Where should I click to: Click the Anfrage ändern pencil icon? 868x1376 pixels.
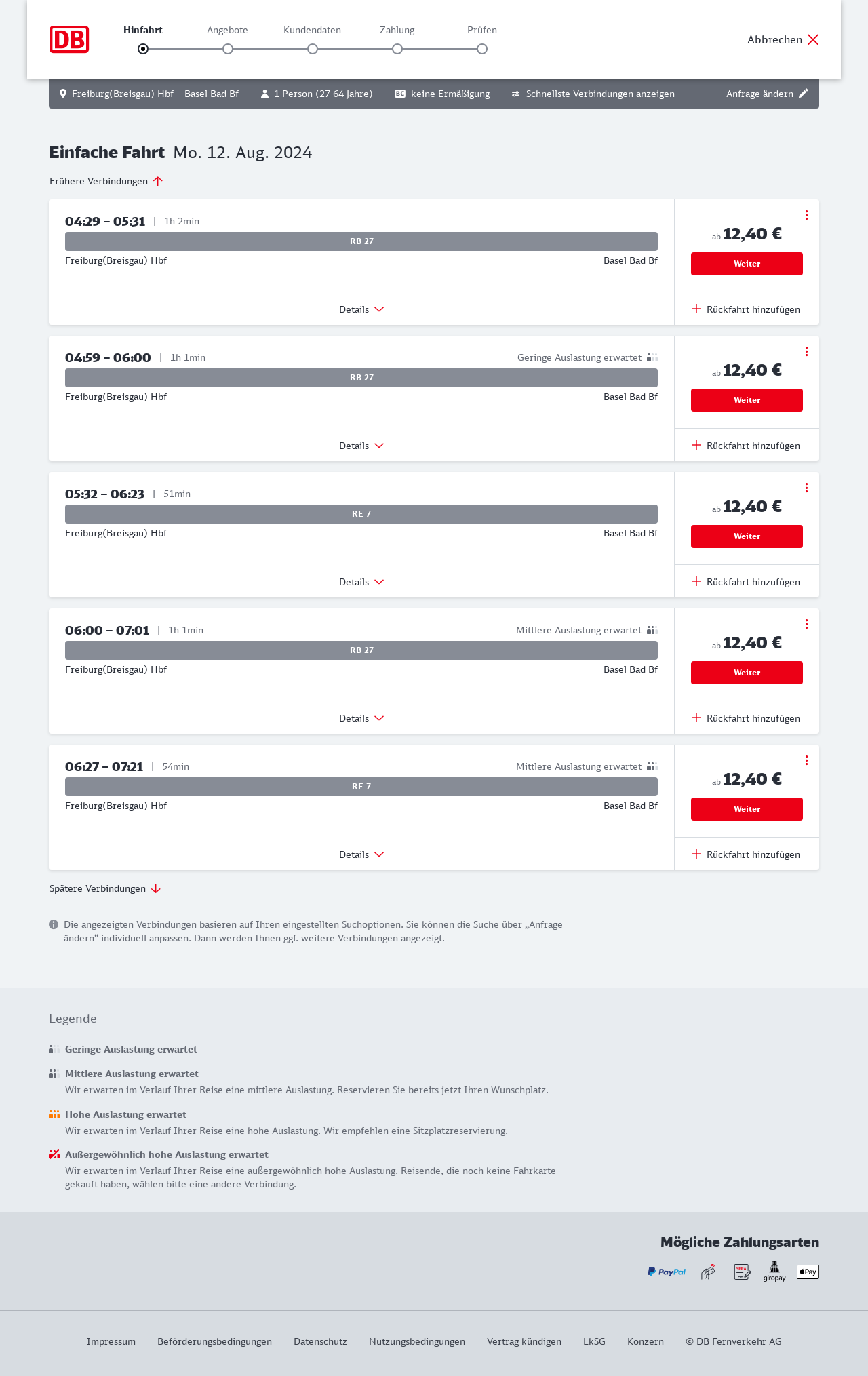coord(804,94)
